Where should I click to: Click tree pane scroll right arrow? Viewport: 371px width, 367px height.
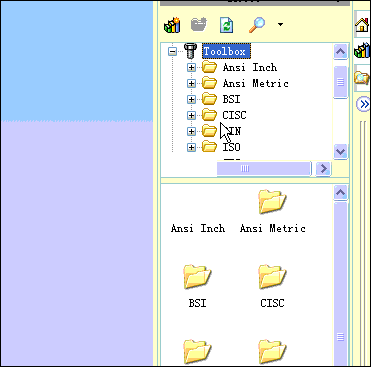323,169
